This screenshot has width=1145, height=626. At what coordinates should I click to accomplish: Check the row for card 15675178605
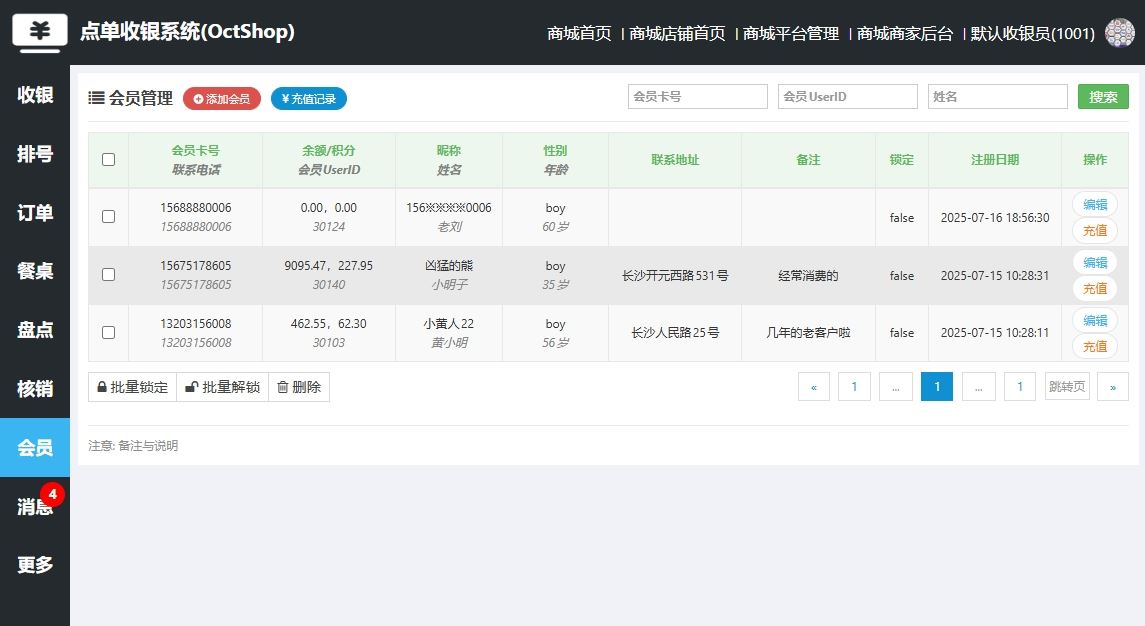point(108,275)
